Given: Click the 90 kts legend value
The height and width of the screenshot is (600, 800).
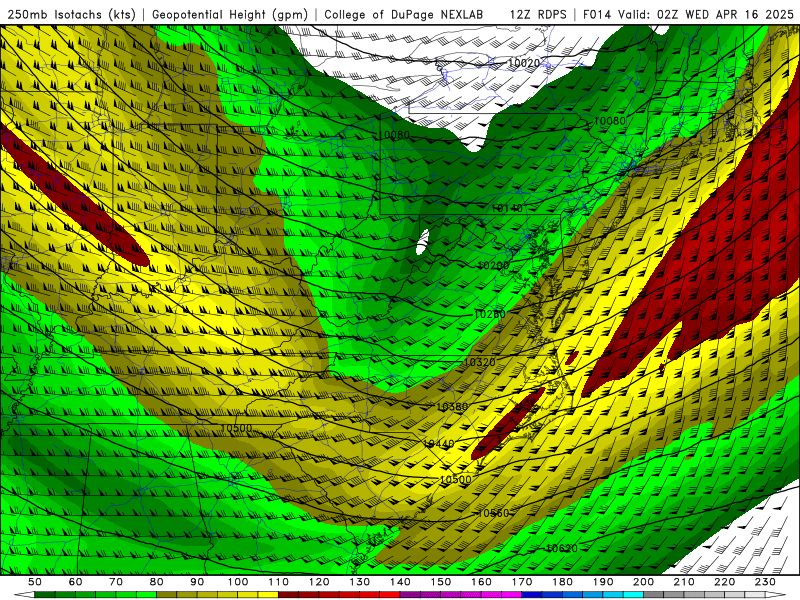Looking at the screenshot, I should [x=197, y=582].
